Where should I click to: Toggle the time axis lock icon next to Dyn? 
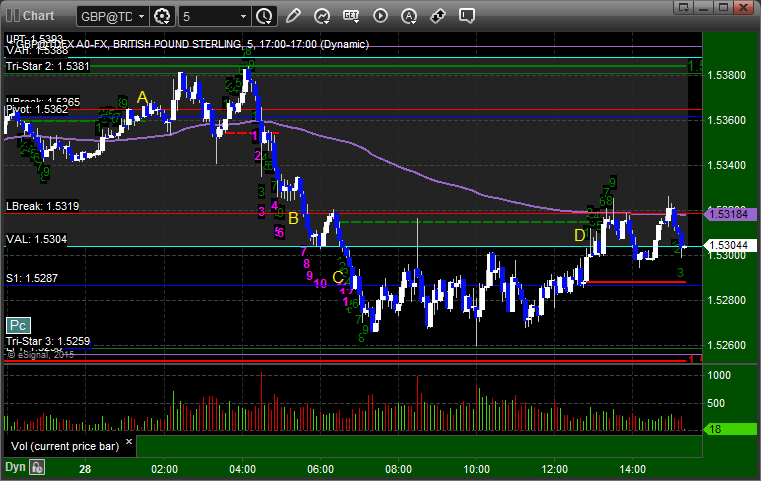point(37,467)
